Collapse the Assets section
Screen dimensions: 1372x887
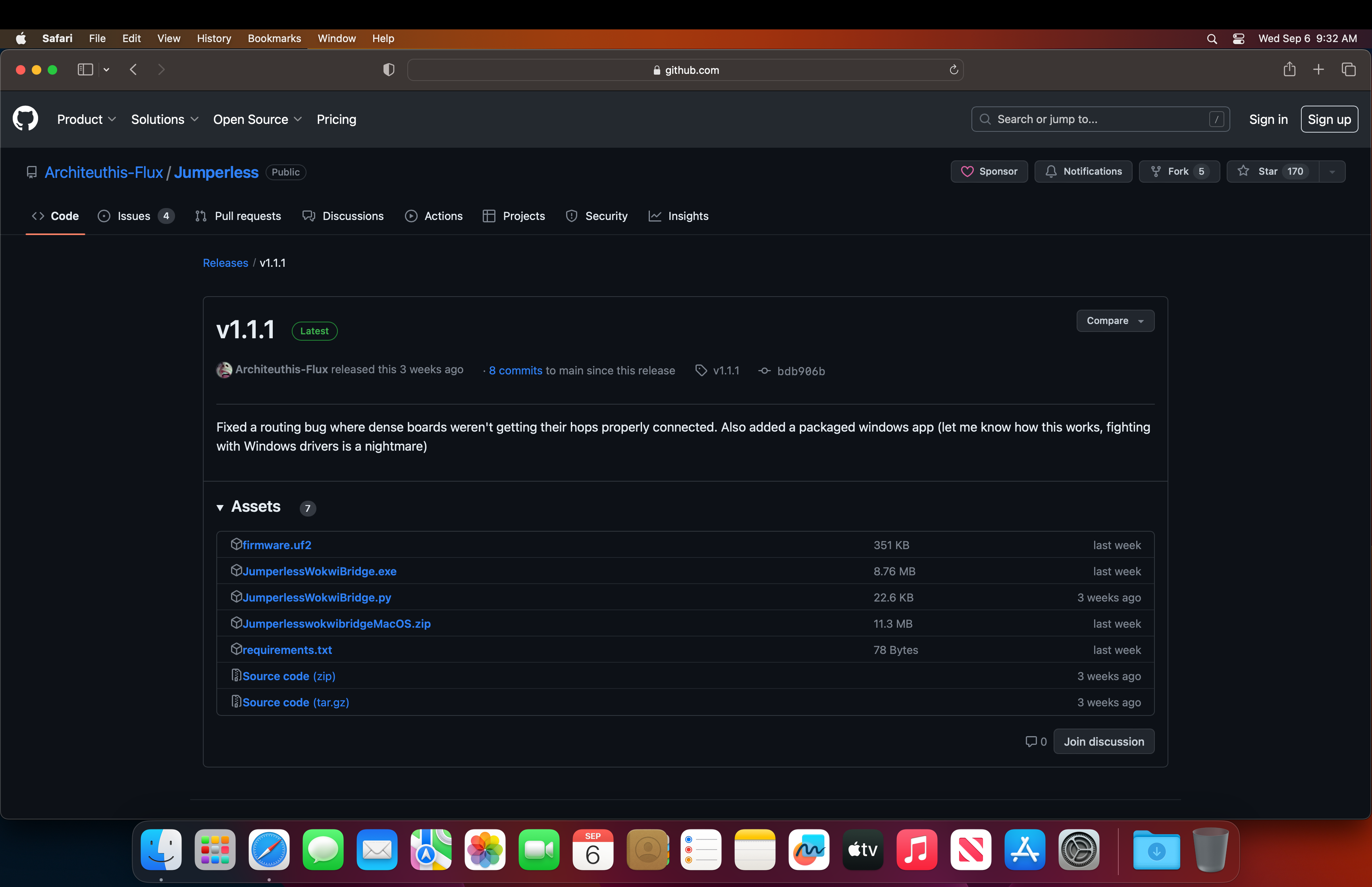(220, 507)
